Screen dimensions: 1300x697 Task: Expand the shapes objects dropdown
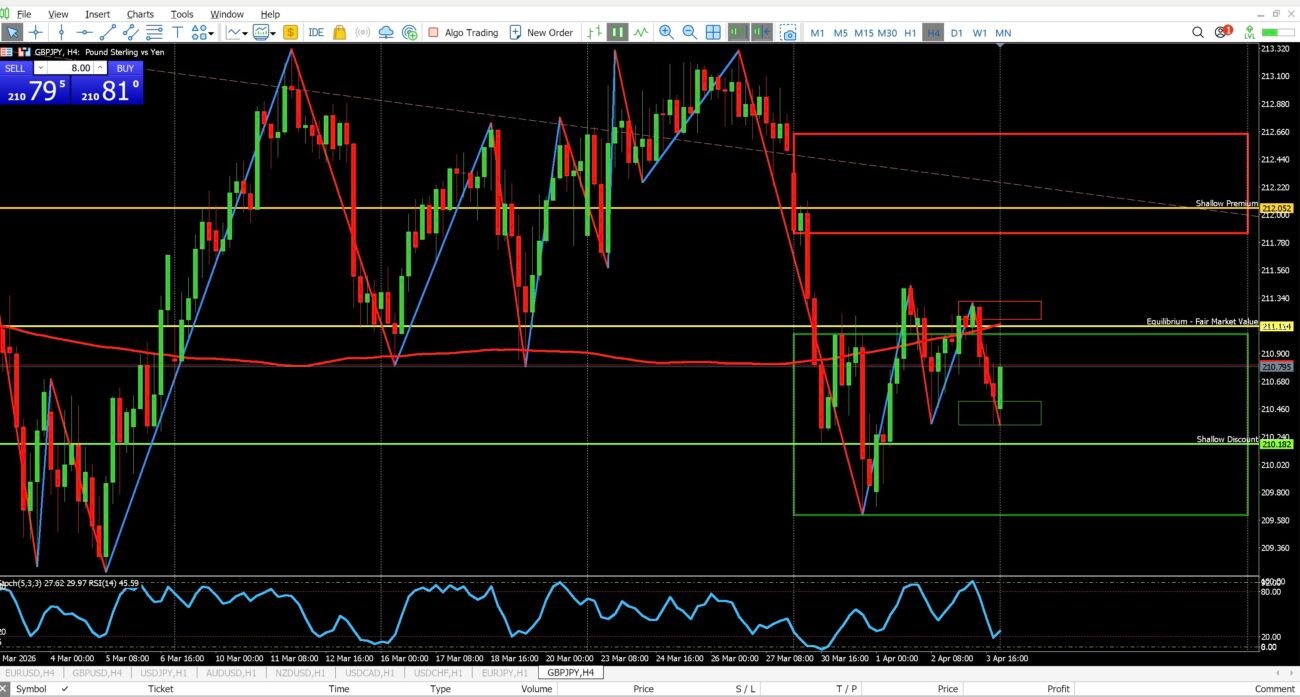tap(211, 33)
